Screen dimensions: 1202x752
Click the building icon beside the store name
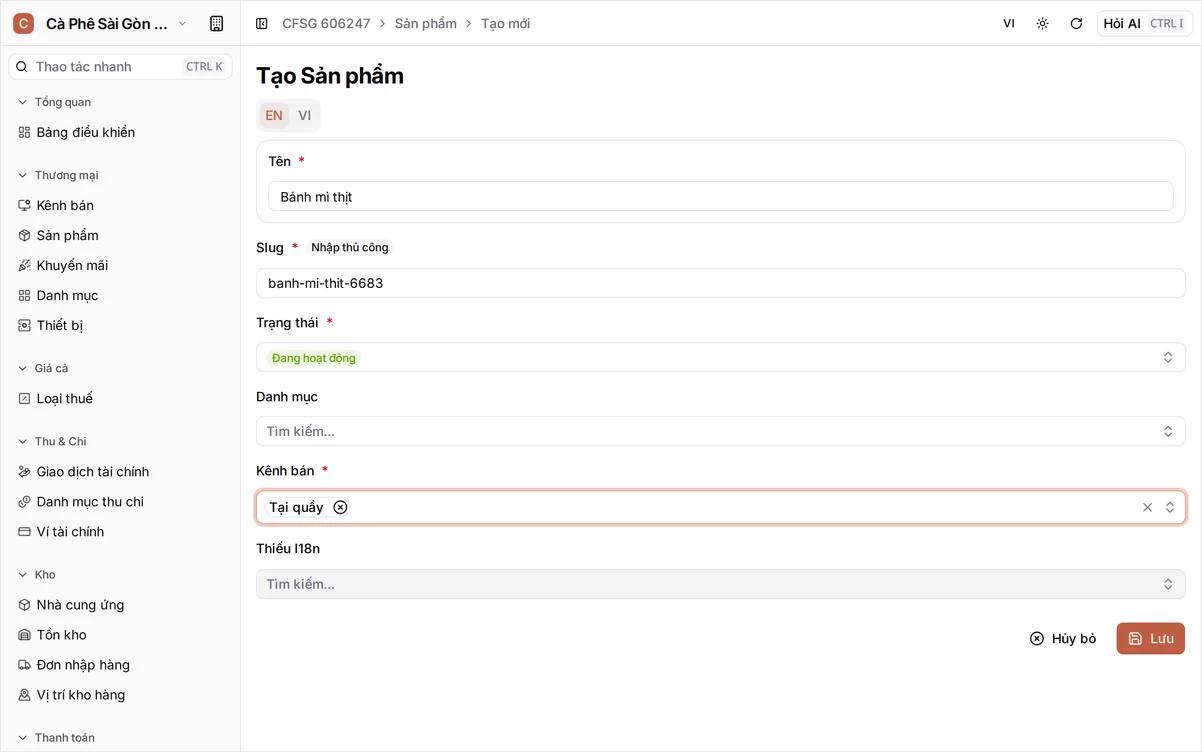[x=216, y=23]
